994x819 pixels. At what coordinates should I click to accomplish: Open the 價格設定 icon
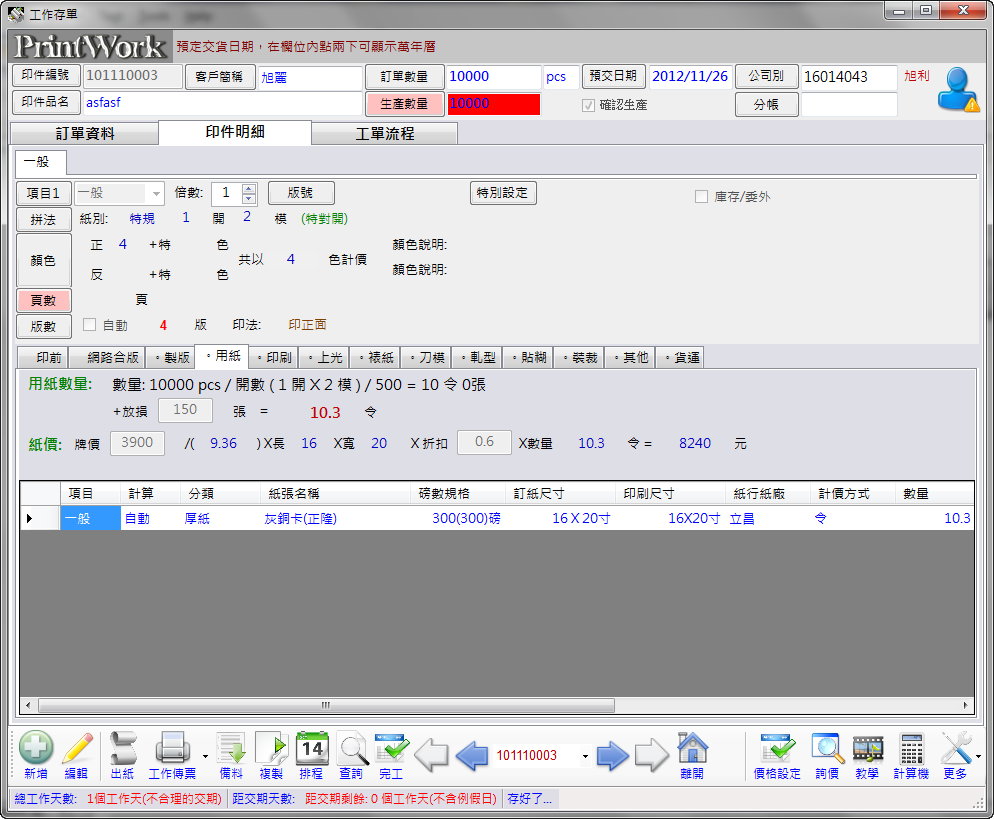pos(778,748)
